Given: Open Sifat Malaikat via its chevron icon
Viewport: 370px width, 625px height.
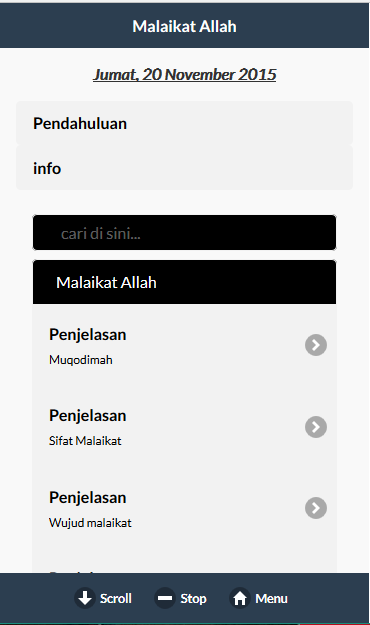Looking at the screenshot, I should 316,427.
